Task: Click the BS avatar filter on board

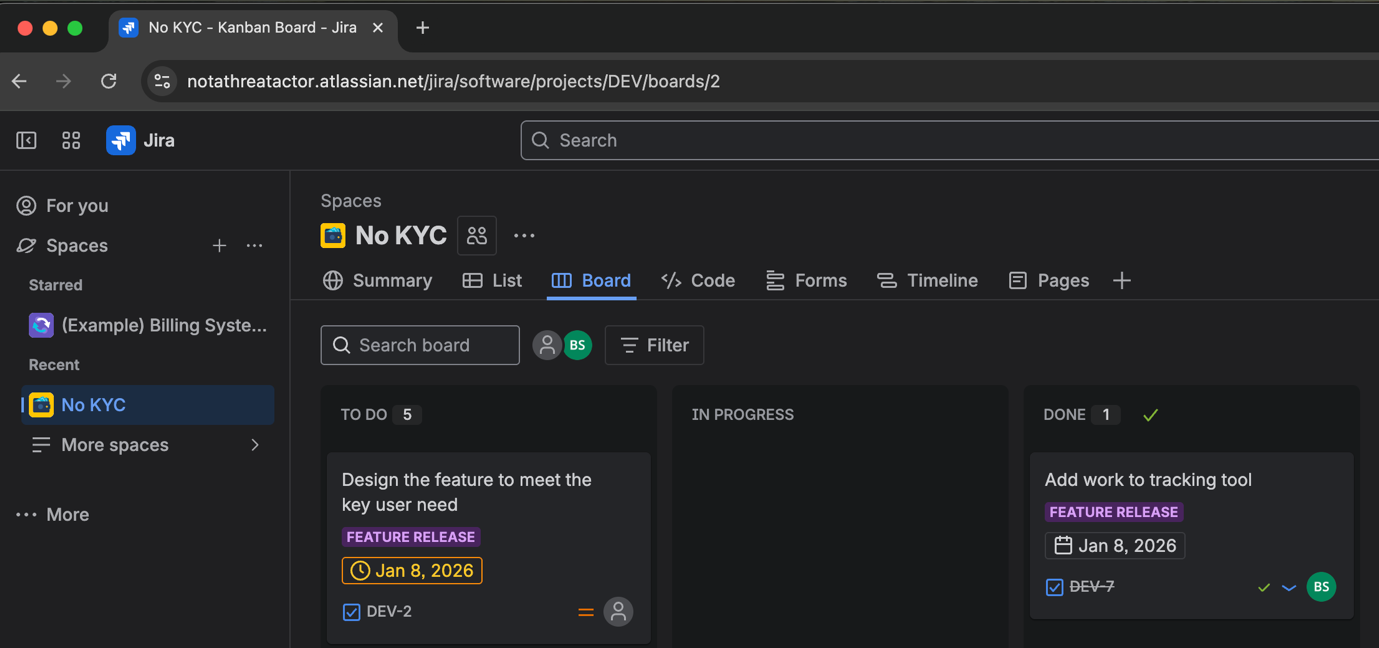Action: (577, 345)
